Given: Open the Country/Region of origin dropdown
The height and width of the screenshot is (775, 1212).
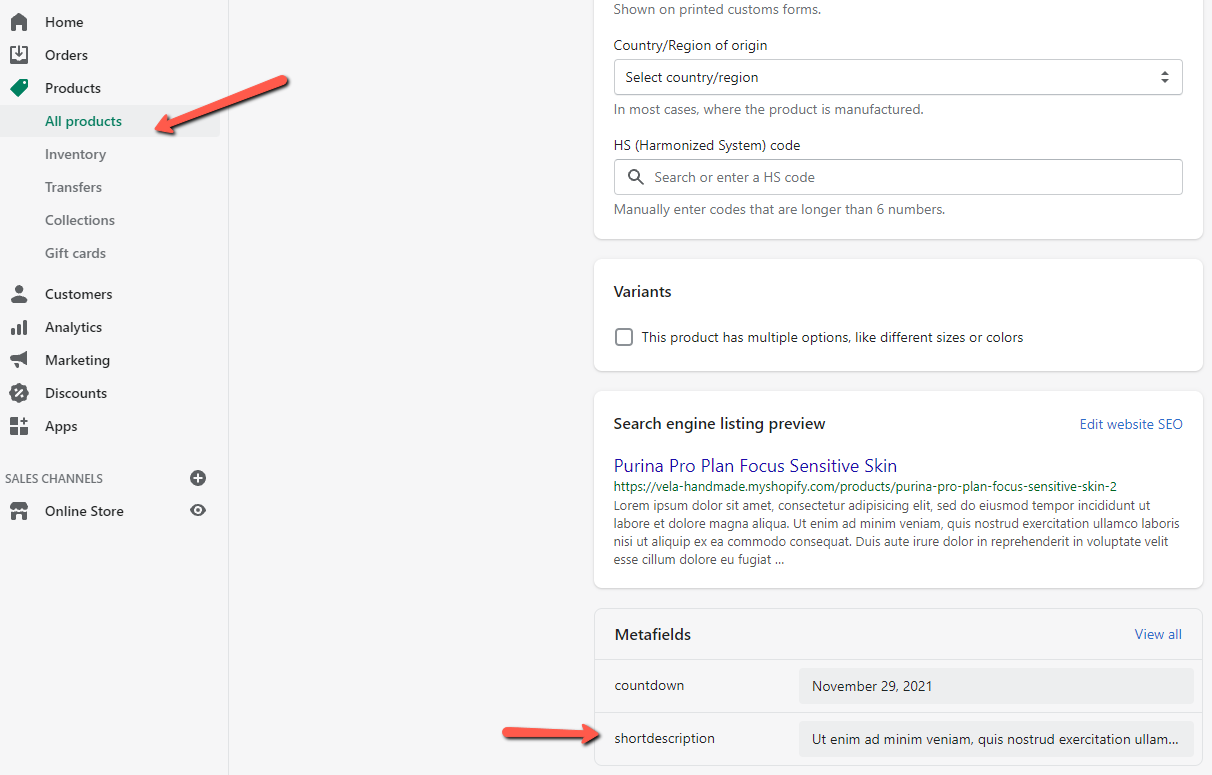Looking at the screenshot, I should point(897,77).
